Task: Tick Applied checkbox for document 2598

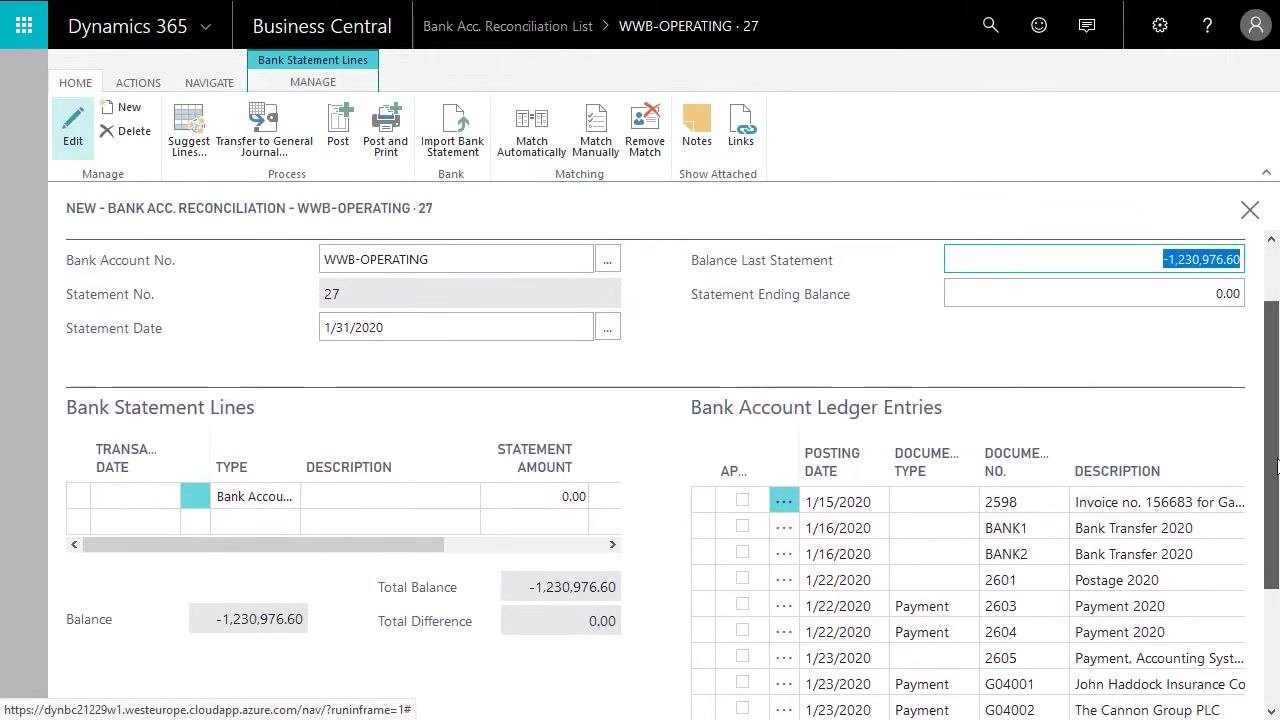Action: click(742, 500)
